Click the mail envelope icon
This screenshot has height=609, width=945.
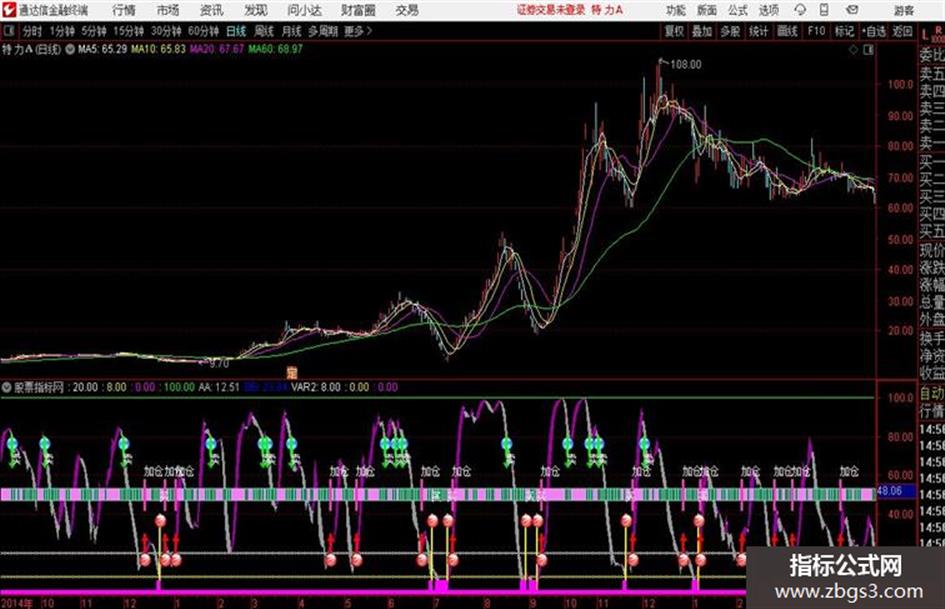pyautogui.click(x=852, y=10)
